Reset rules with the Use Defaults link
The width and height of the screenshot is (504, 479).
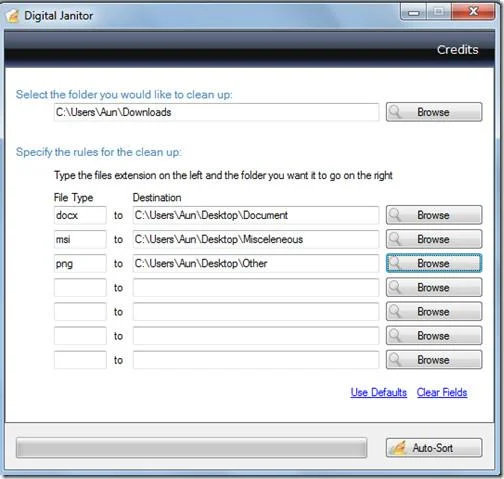click(x=378, y=392)
